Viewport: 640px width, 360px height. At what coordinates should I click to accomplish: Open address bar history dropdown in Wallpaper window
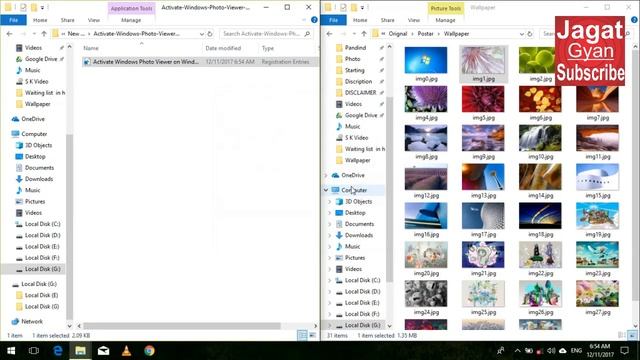point(522,34)
